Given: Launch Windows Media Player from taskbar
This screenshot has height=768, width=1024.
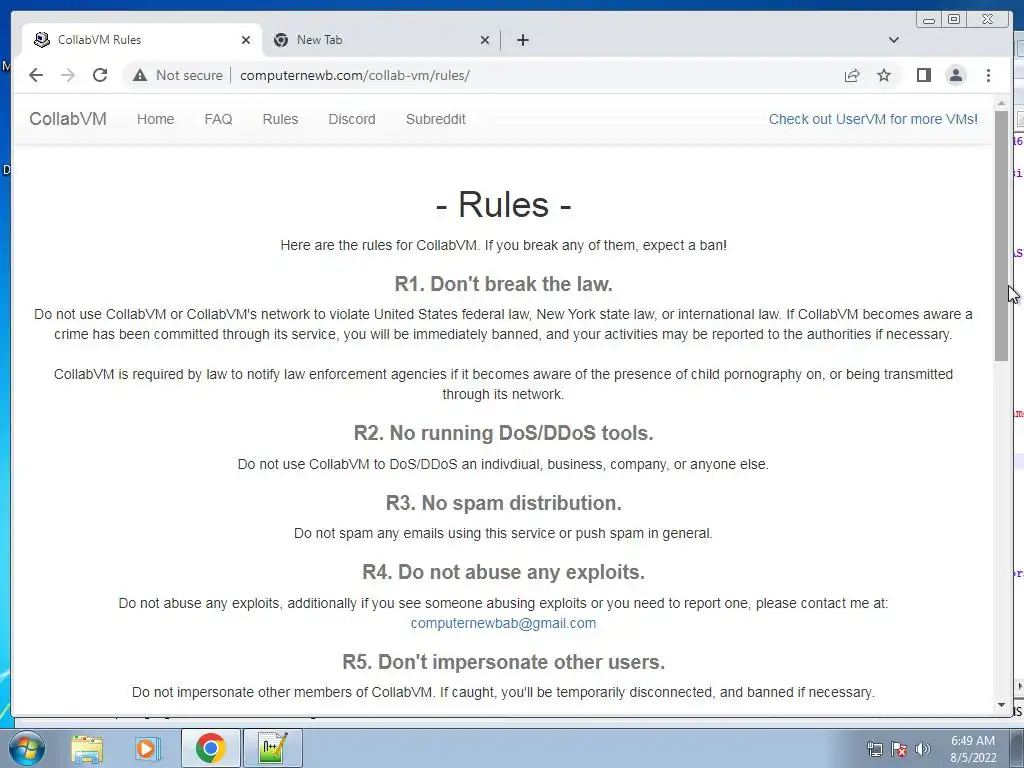Looking at the screenshot, I should coord(148,748).
